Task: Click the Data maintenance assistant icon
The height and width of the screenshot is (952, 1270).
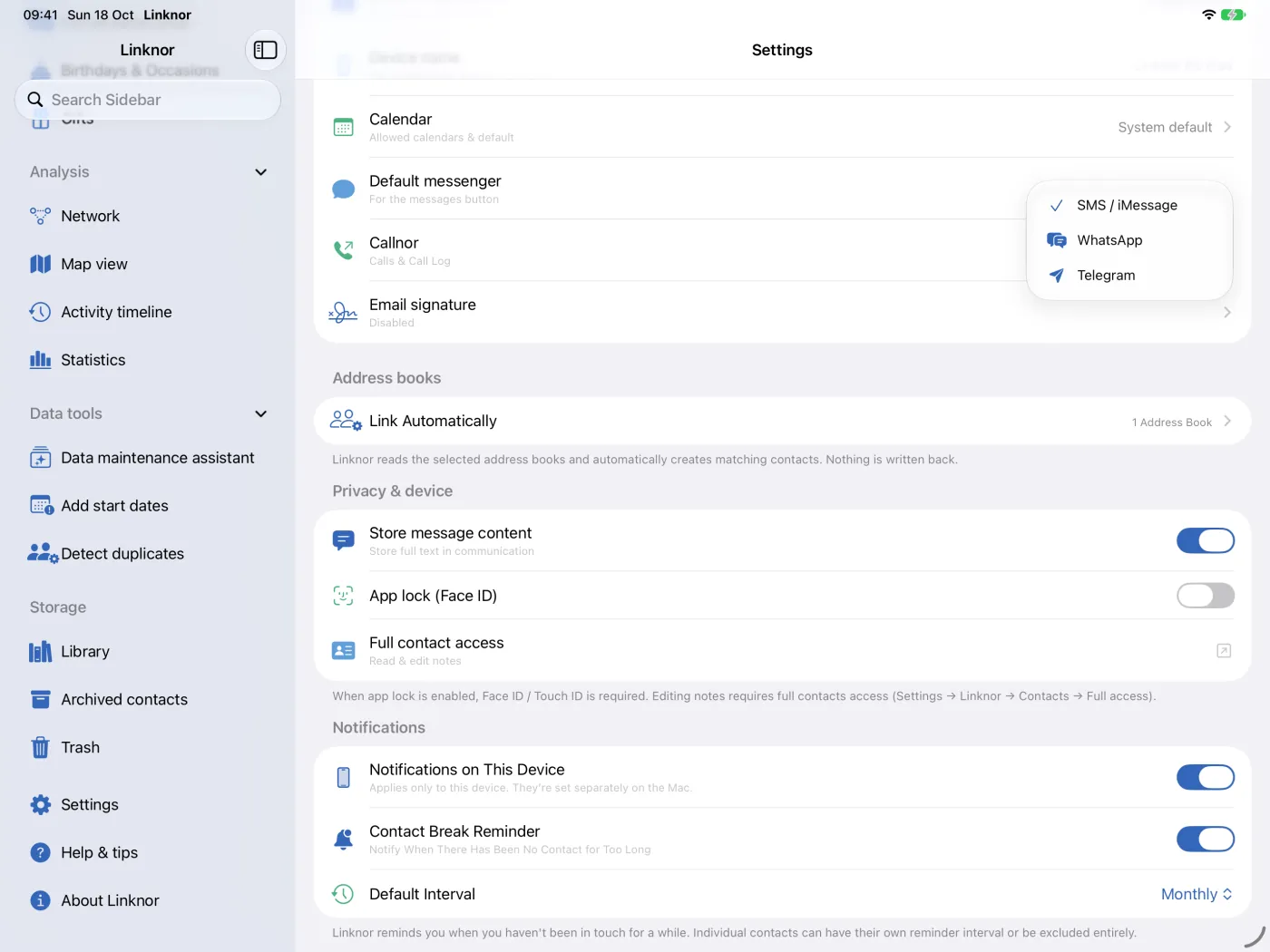Action: 40,458
